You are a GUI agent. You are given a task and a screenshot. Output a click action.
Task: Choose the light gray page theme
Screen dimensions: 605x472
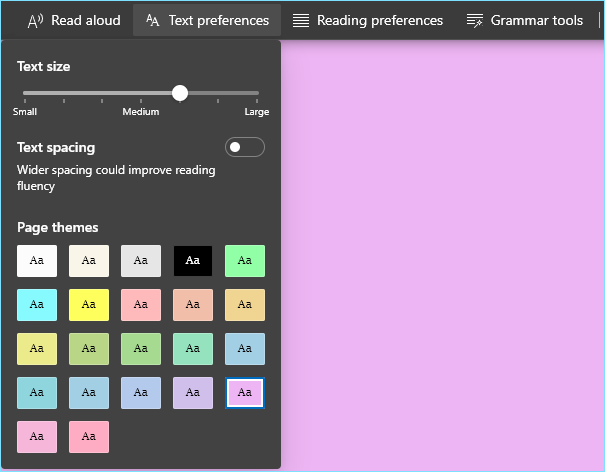[141, 261]
